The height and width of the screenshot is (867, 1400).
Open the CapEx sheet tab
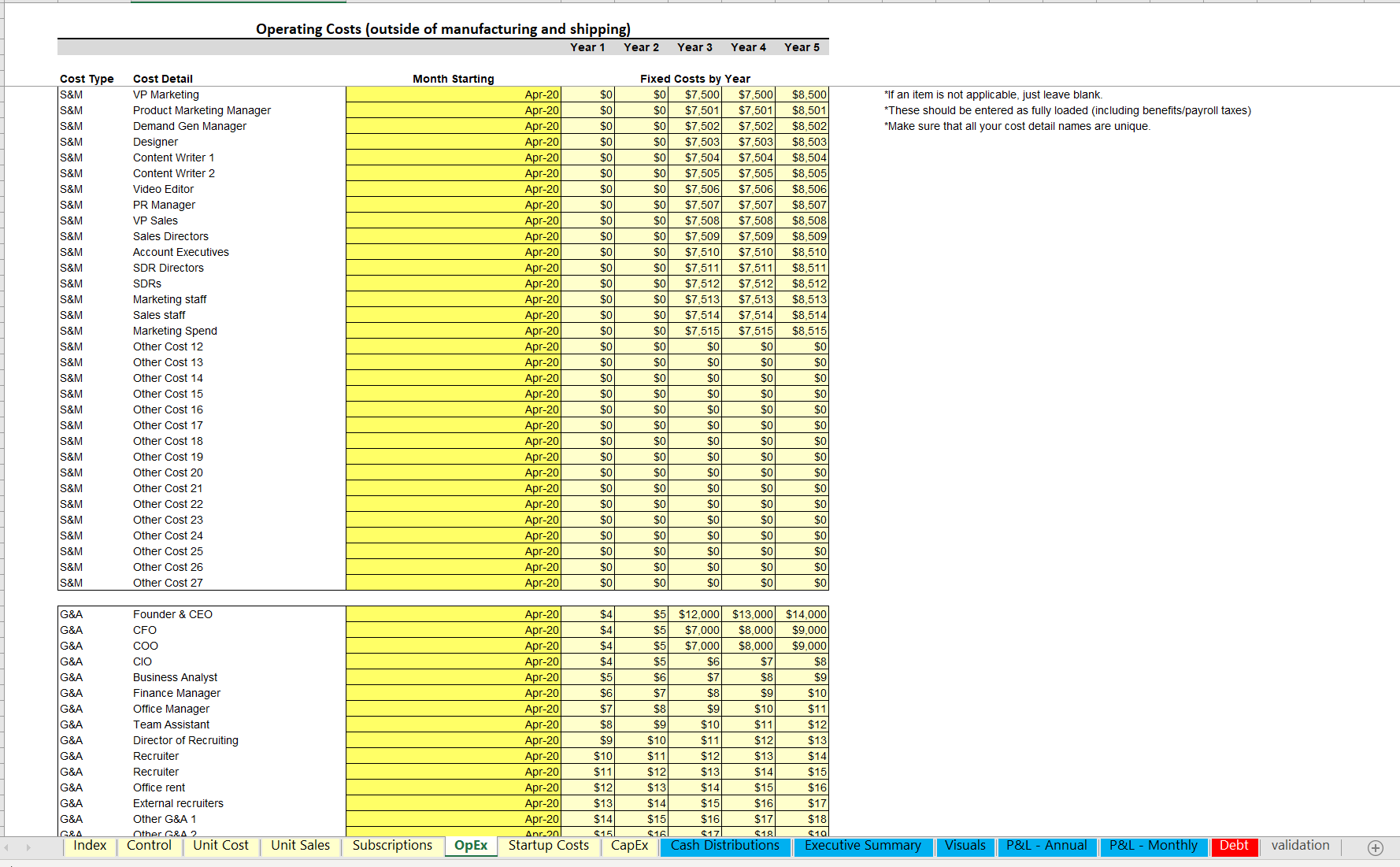tap(629, 846)
